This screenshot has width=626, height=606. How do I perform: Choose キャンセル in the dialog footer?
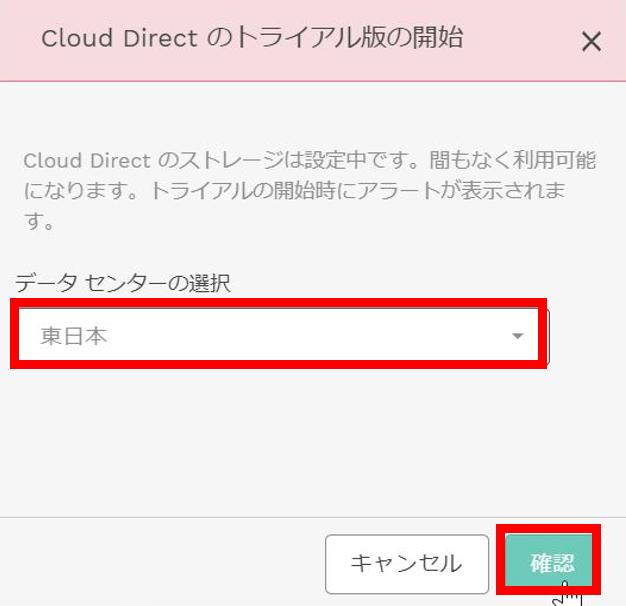coord(406,563)
